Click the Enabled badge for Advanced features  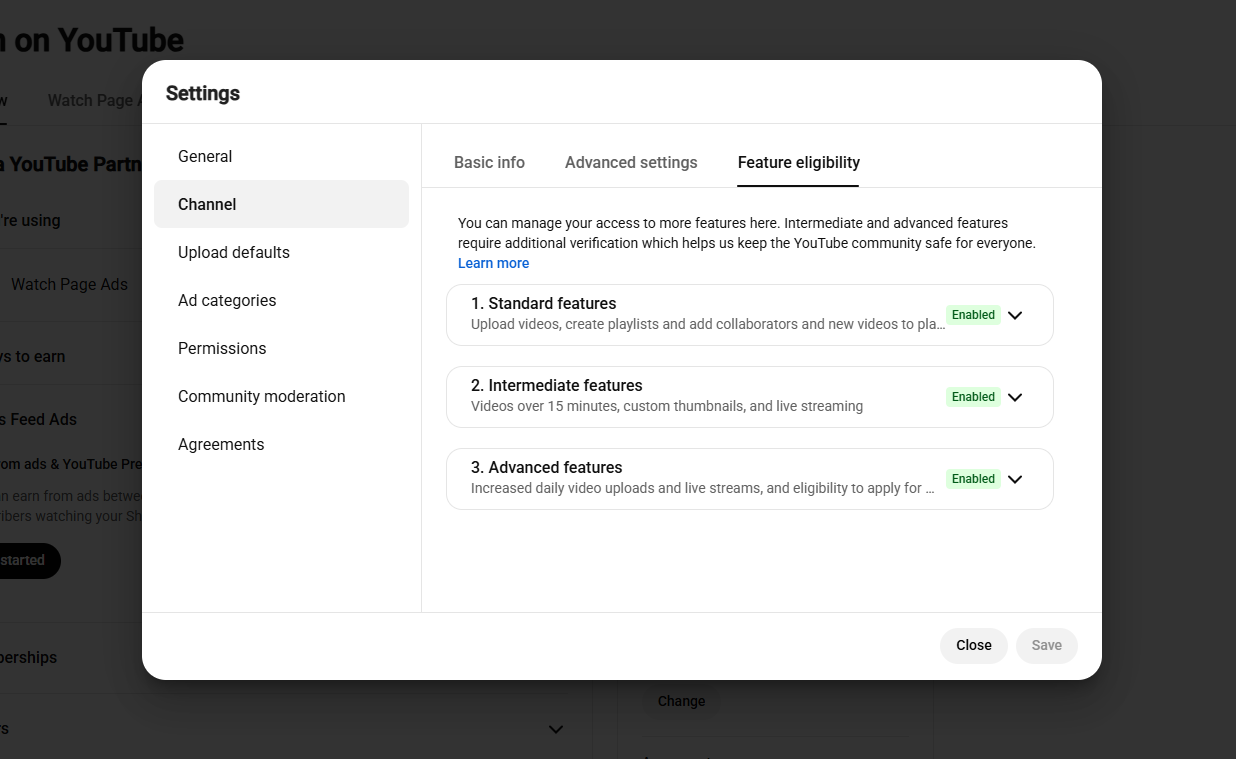point(973,479)
